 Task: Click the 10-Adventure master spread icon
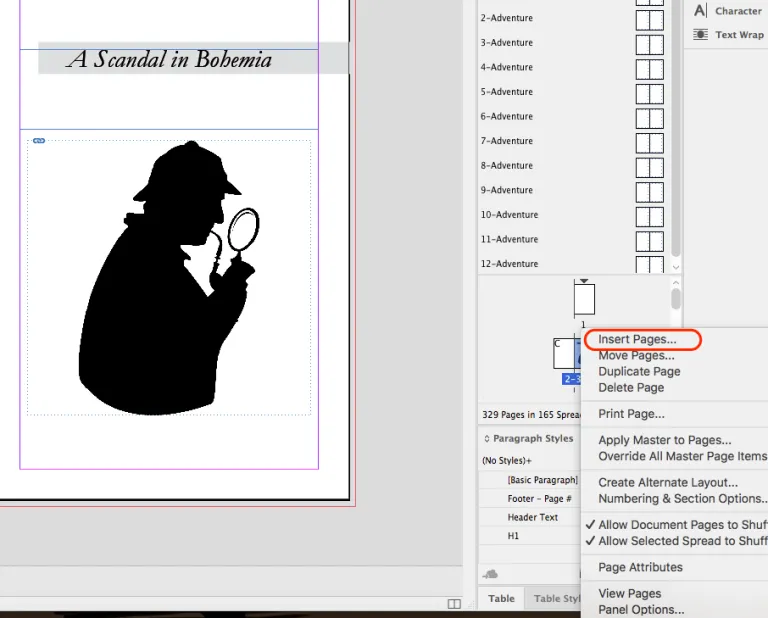click(x=649, y=216)
